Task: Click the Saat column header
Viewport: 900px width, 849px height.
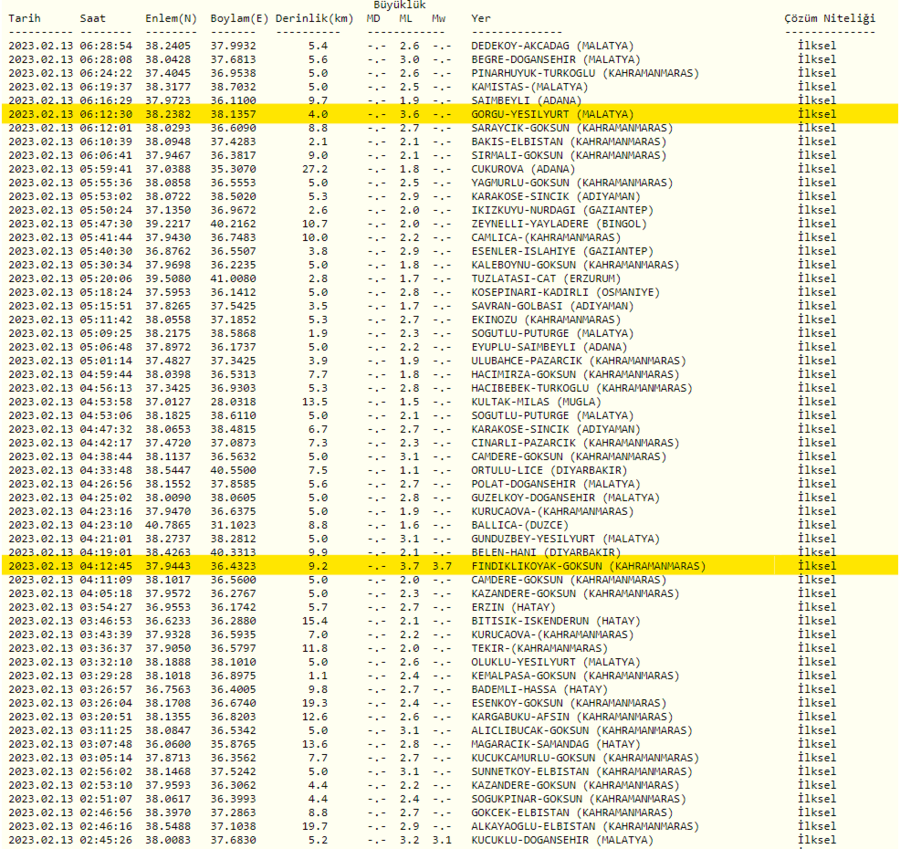Action: [91, 18]
